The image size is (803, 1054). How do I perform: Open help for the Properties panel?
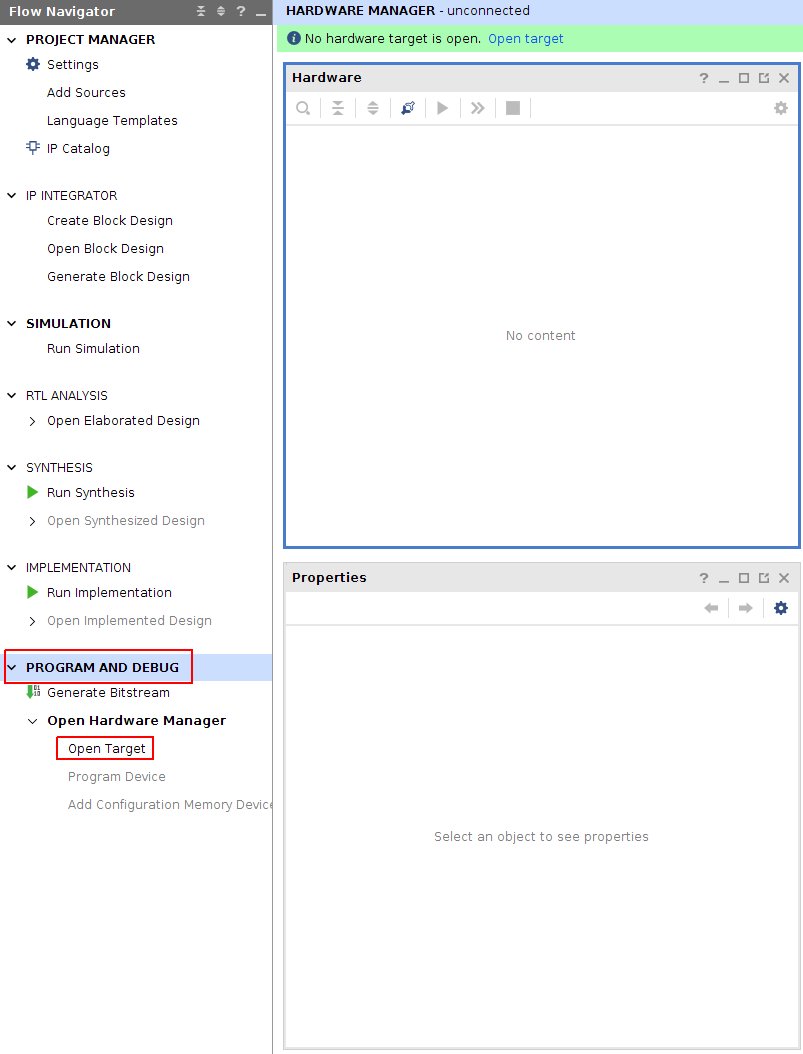[x=704, y=578]
